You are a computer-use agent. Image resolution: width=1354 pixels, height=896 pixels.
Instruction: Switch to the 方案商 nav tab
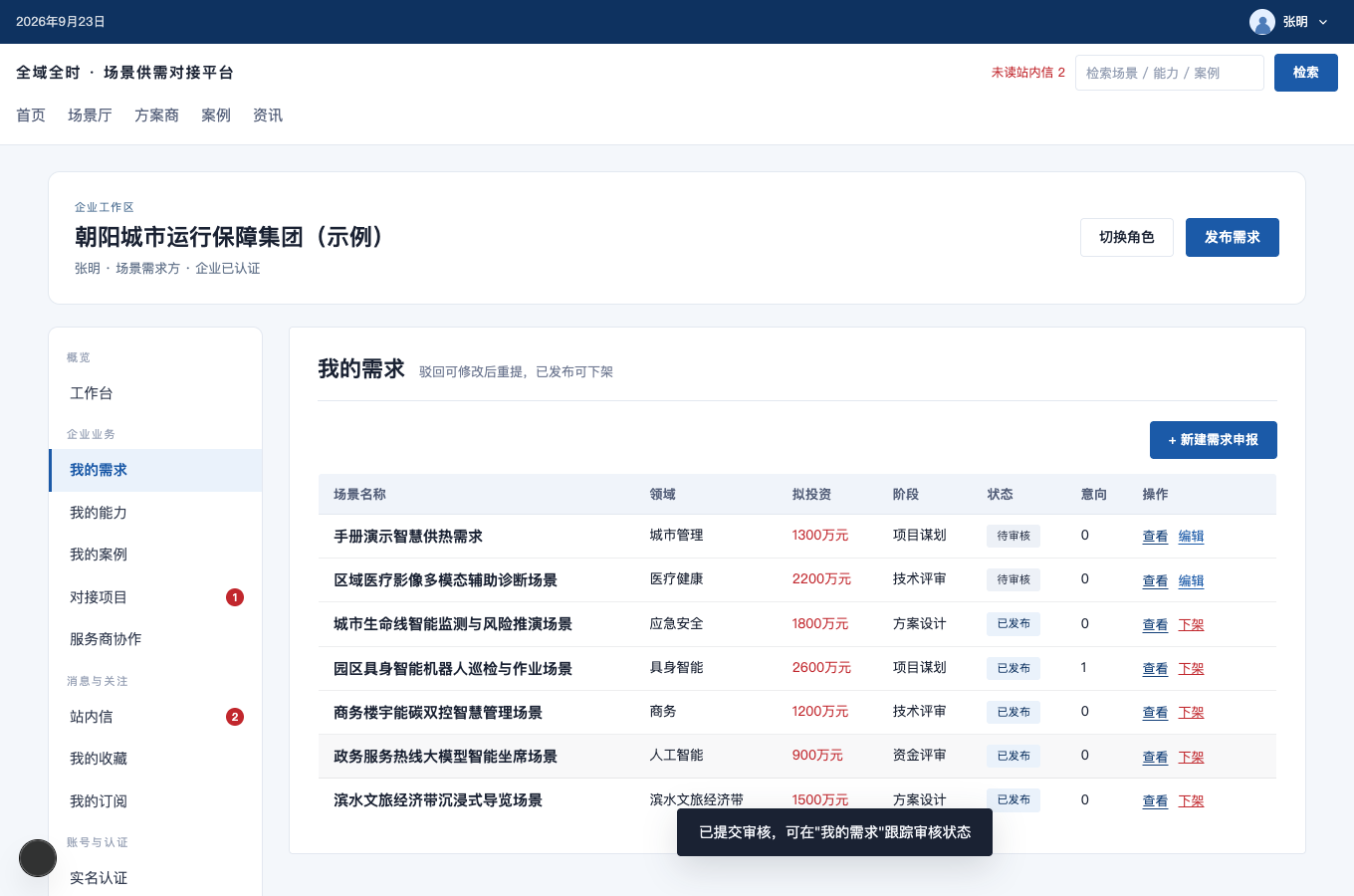coord(156,115)
